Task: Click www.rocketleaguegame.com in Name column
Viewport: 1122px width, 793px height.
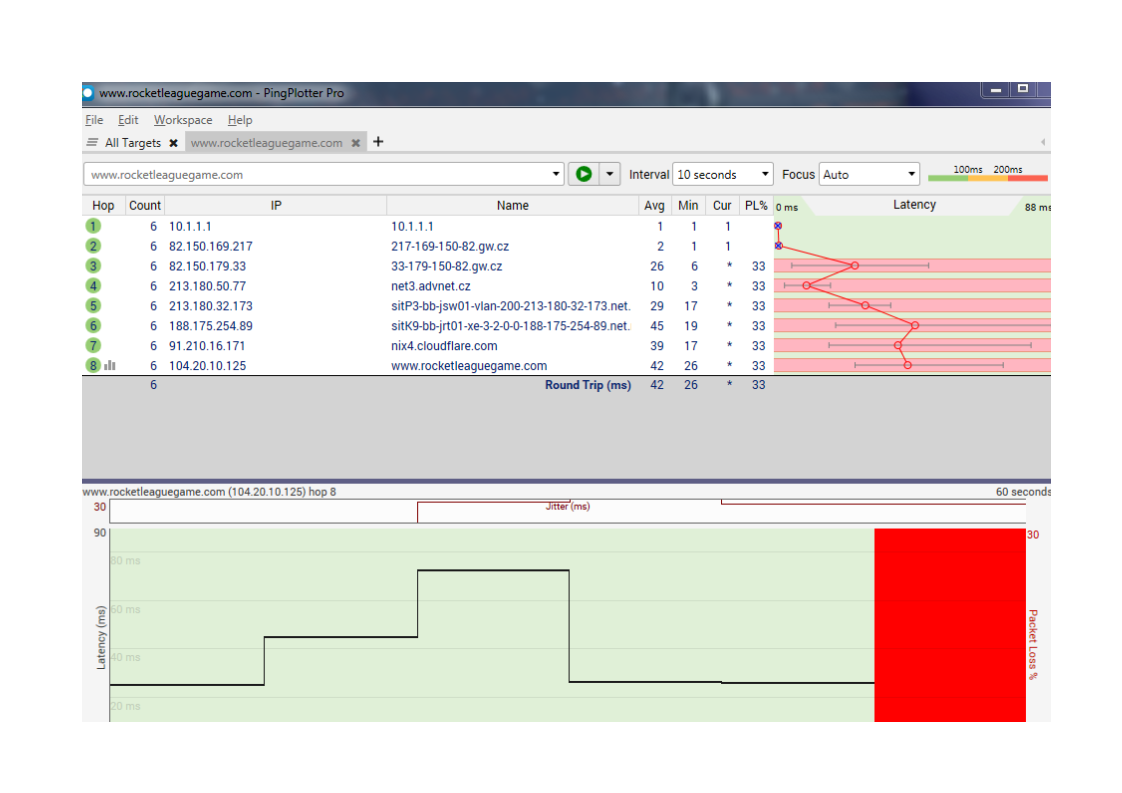Action: point(469,366)
